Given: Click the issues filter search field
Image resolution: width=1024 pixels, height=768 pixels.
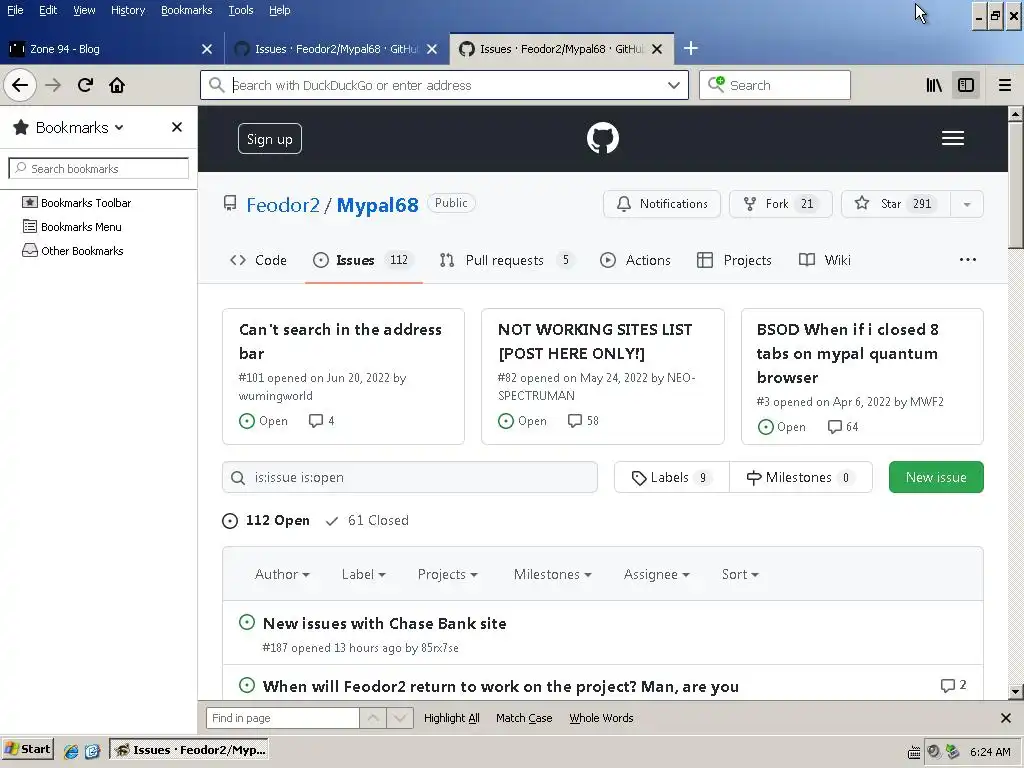Looking at the screenshot, I should click(410, 477).
